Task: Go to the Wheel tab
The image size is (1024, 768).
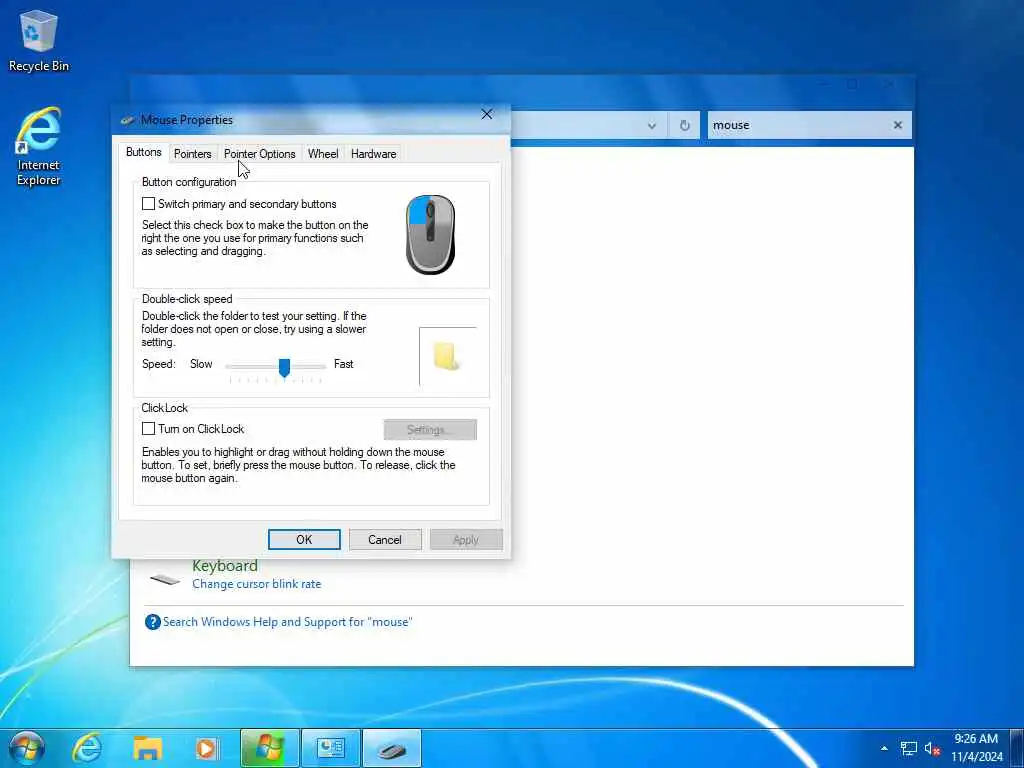Action: pyautogui.click(x=323, y=153)
